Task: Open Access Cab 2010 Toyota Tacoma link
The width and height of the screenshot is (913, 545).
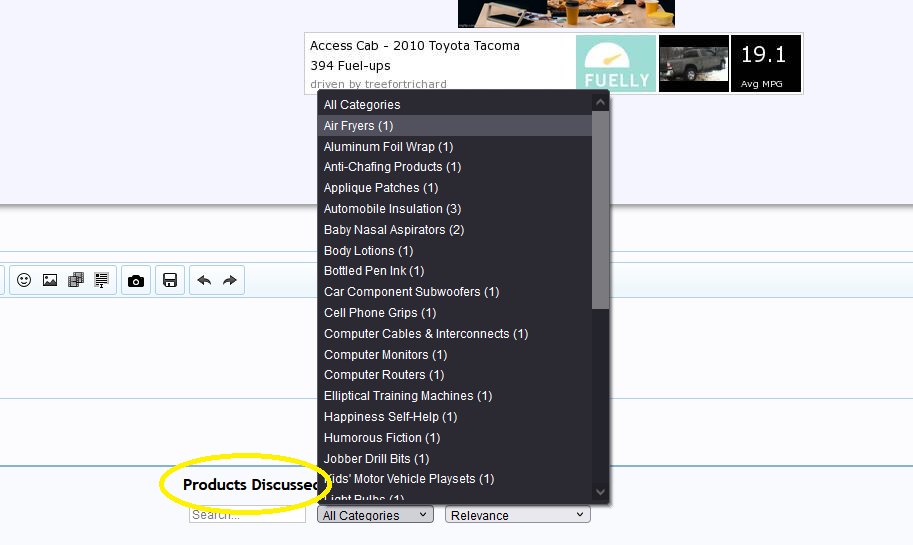Action: tap(415, 45)
